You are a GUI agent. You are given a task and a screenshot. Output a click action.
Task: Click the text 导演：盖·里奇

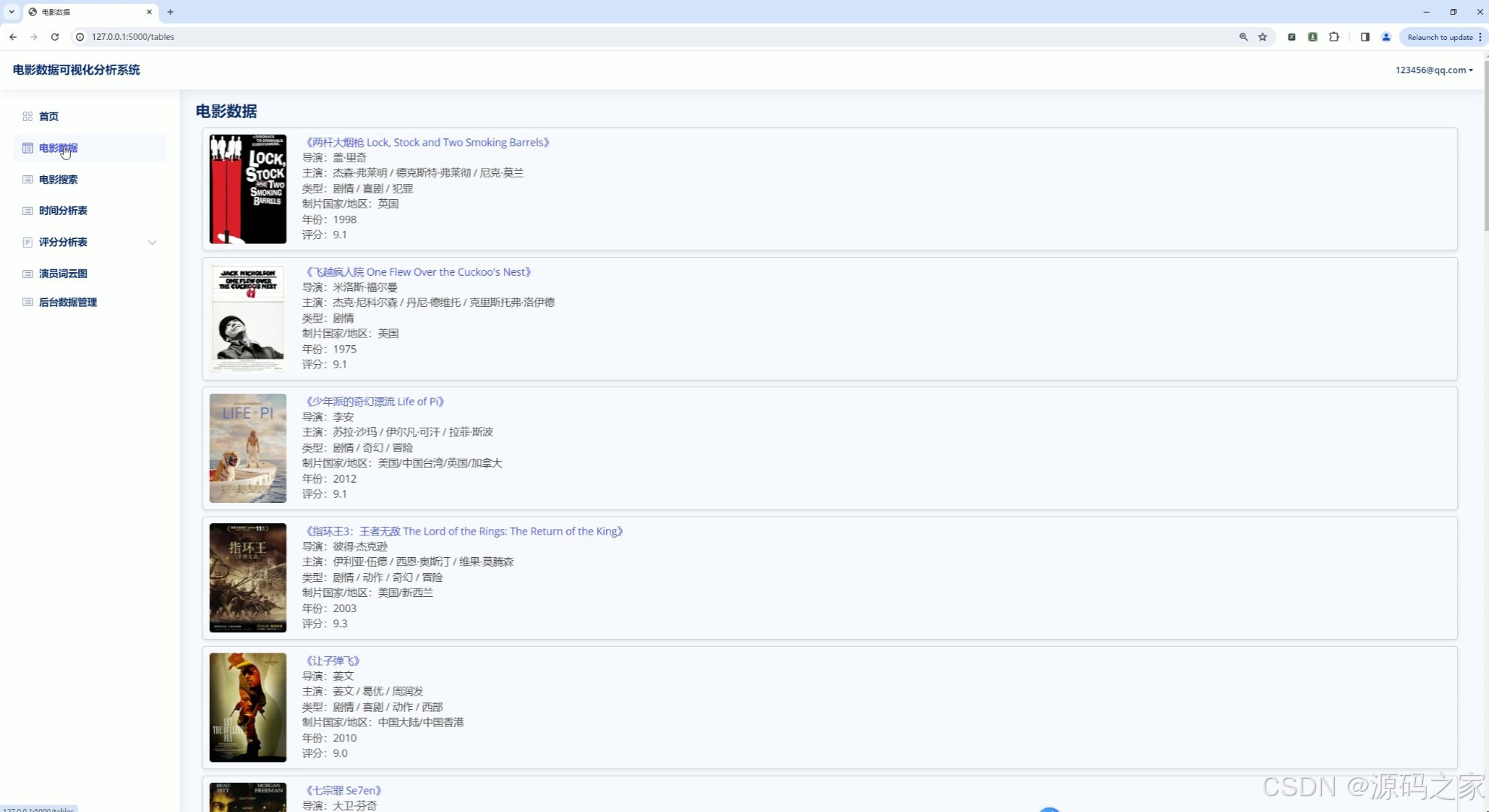[335, 158]
